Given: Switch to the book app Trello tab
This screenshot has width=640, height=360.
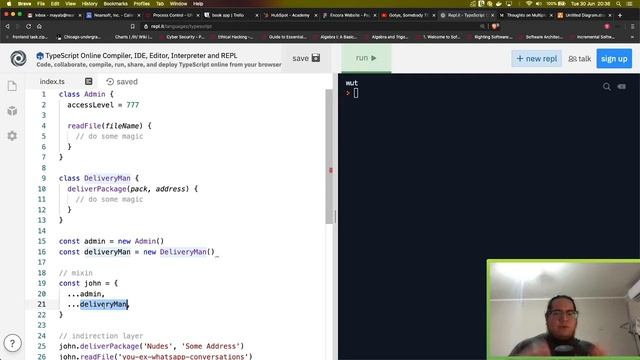Looking at the screenshot, I should tap(231, 15).
